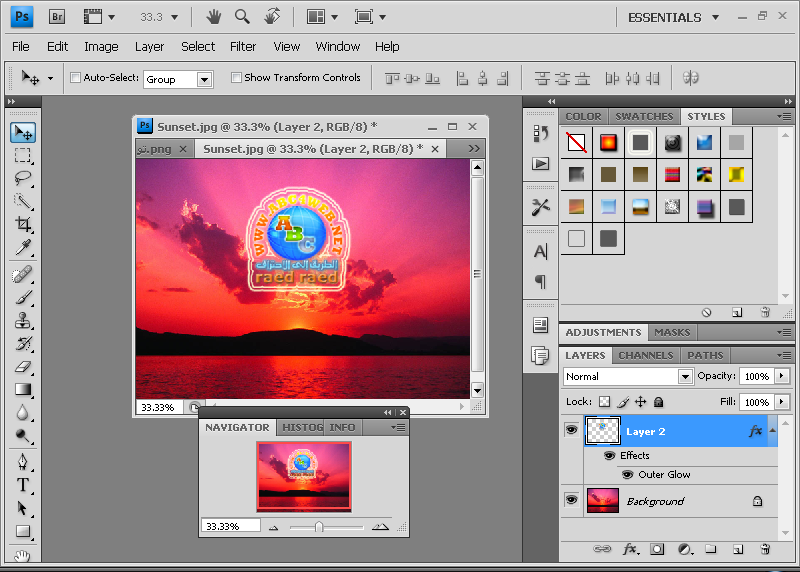Toggle Lock all padlock icon

click(659, 402)
